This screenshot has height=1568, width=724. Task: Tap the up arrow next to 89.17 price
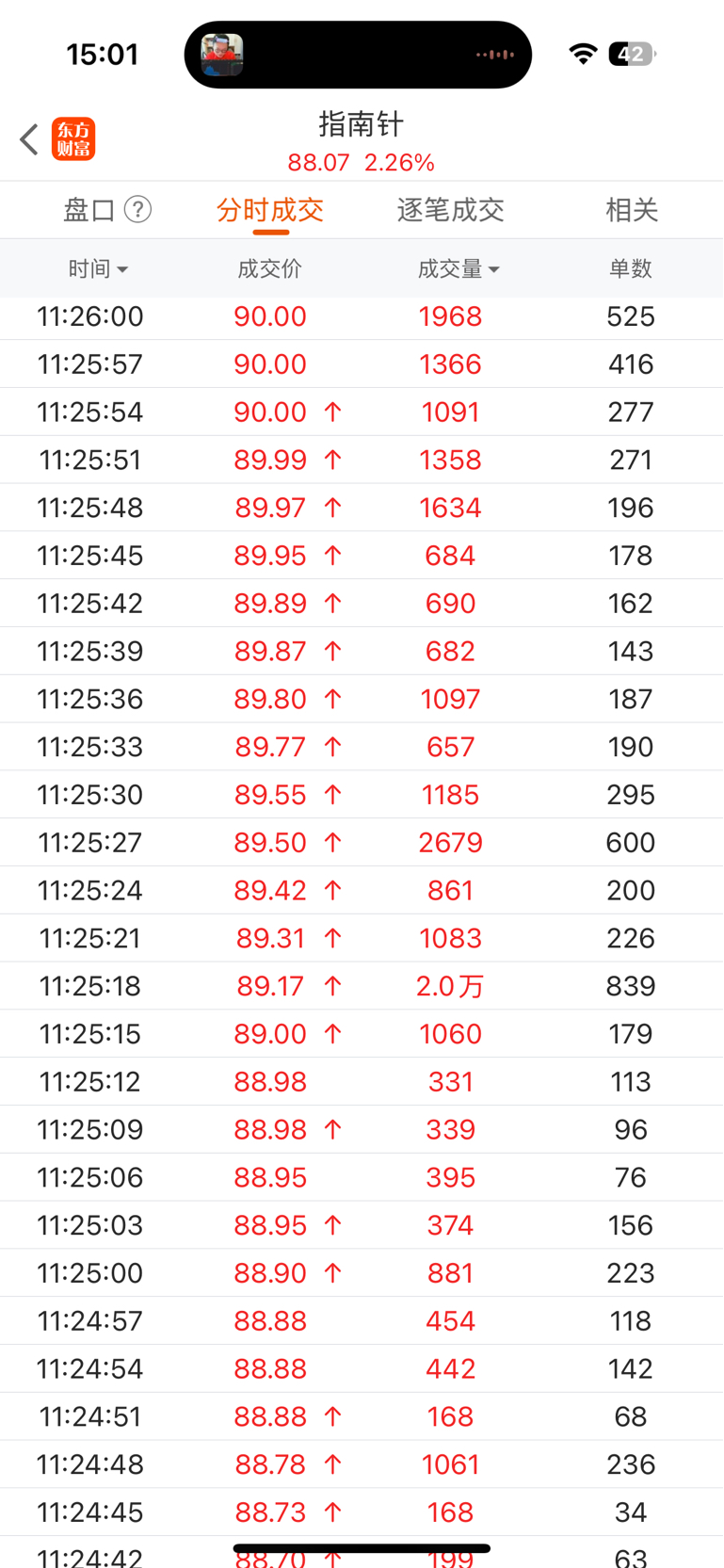point(332,986)
